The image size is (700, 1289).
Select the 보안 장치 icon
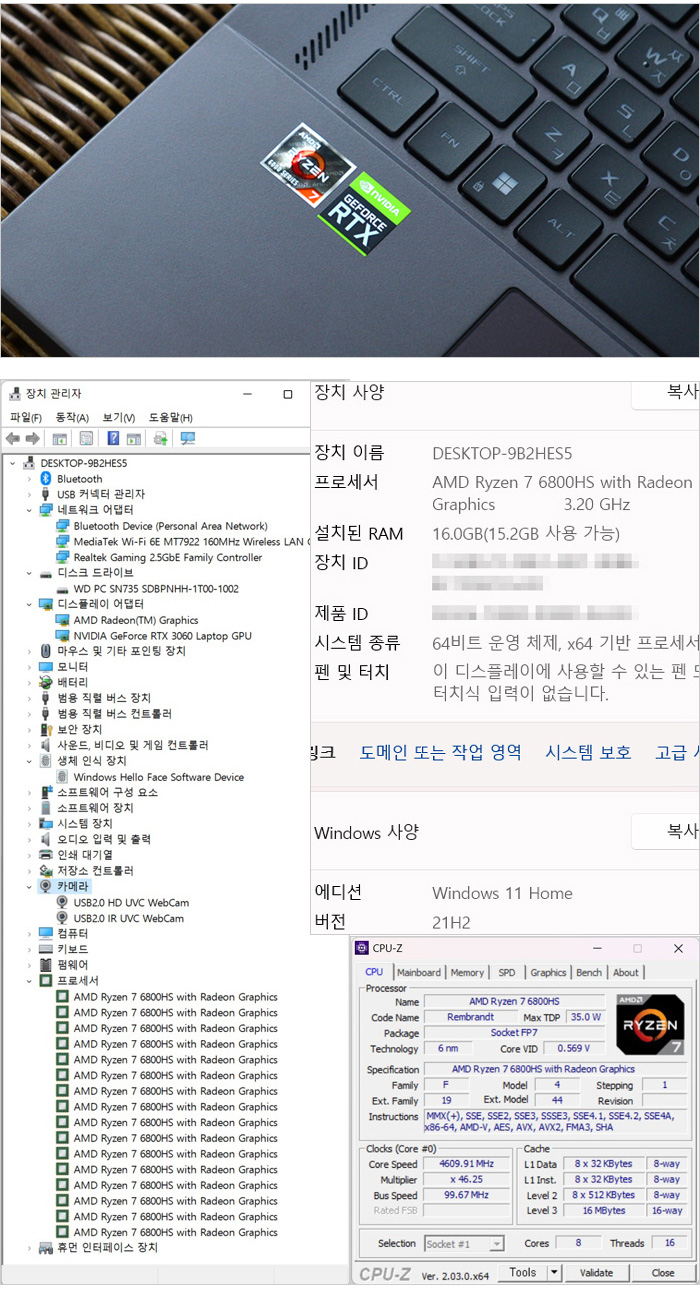[x=45, y=729]
